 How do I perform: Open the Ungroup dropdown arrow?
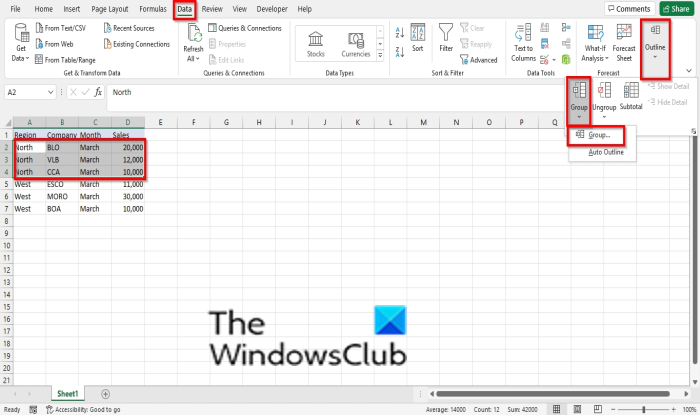(604, 117)
